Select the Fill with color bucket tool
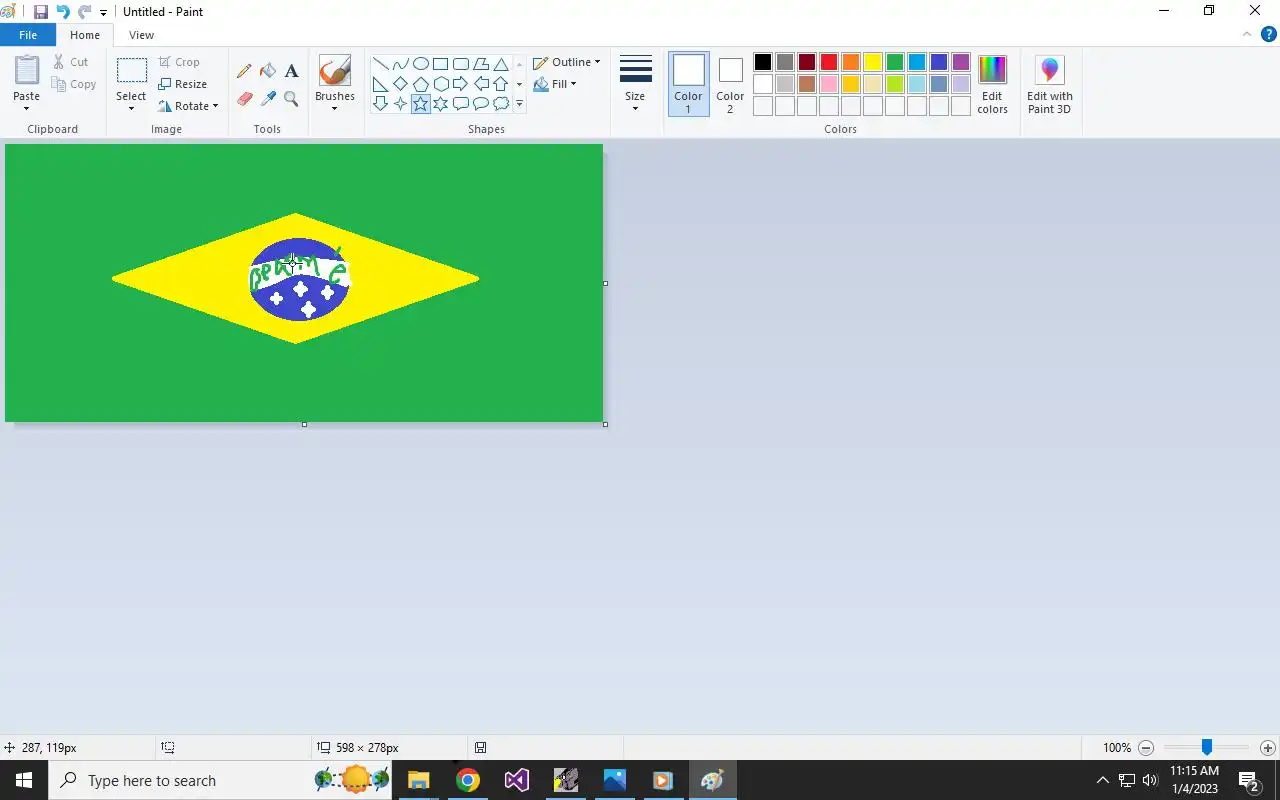The height and width of the screenshot is (800, 1280). point(268,71)
